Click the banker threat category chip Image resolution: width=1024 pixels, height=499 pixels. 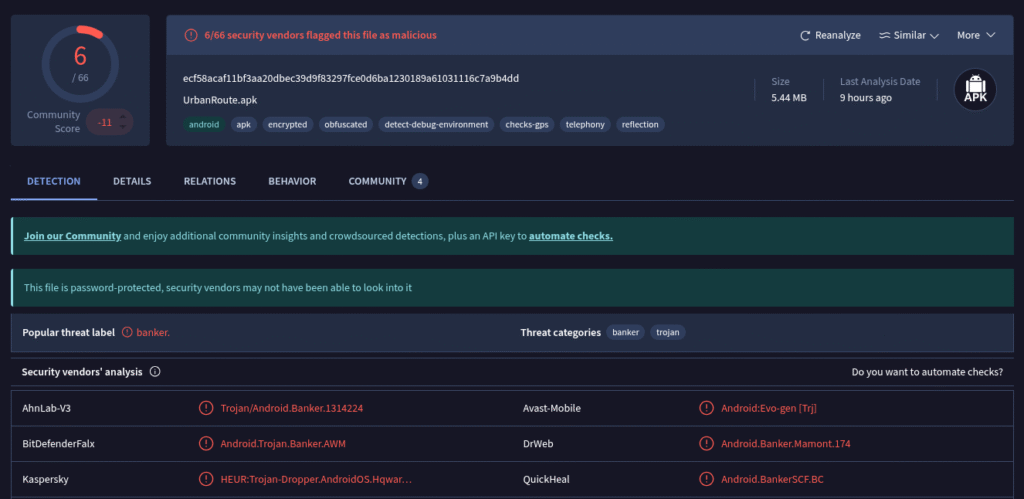[625, 332]
